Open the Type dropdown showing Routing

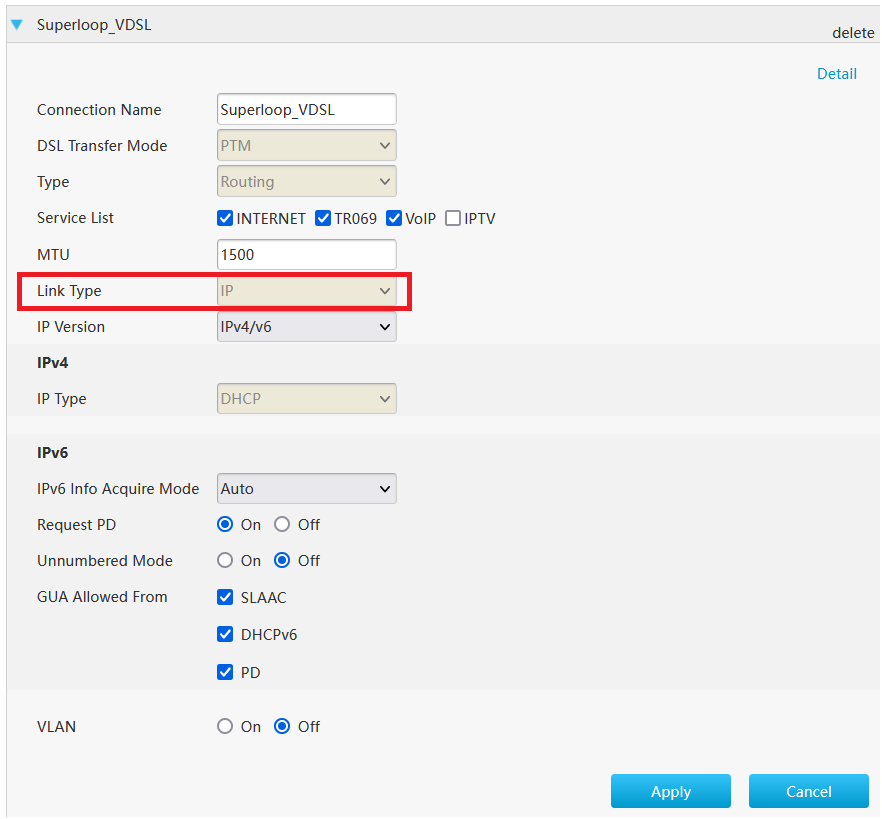point(306,181)
